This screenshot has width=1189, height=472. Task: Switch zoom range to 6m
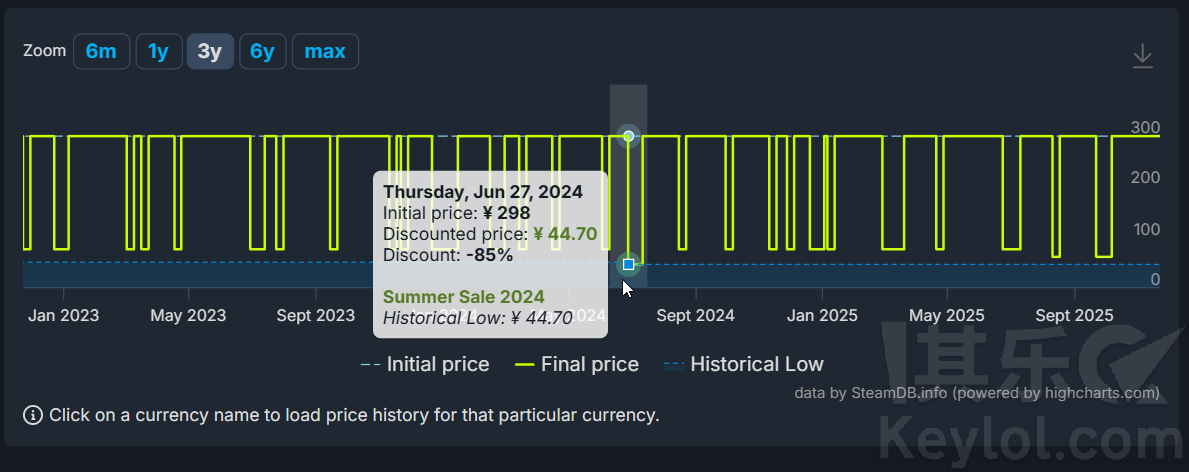(x=101, y=52)
